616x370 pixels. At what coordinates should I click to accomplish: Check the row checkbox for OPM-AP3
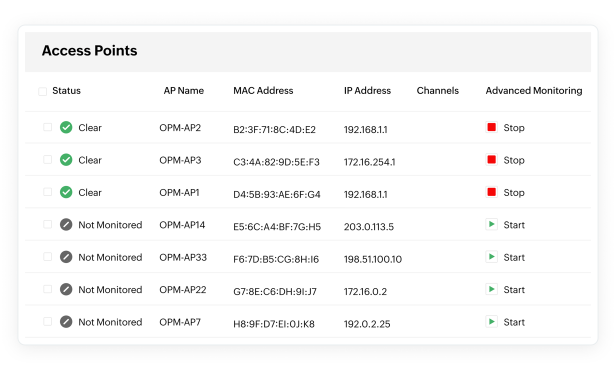pyautogui.click(x=48, y=159)
